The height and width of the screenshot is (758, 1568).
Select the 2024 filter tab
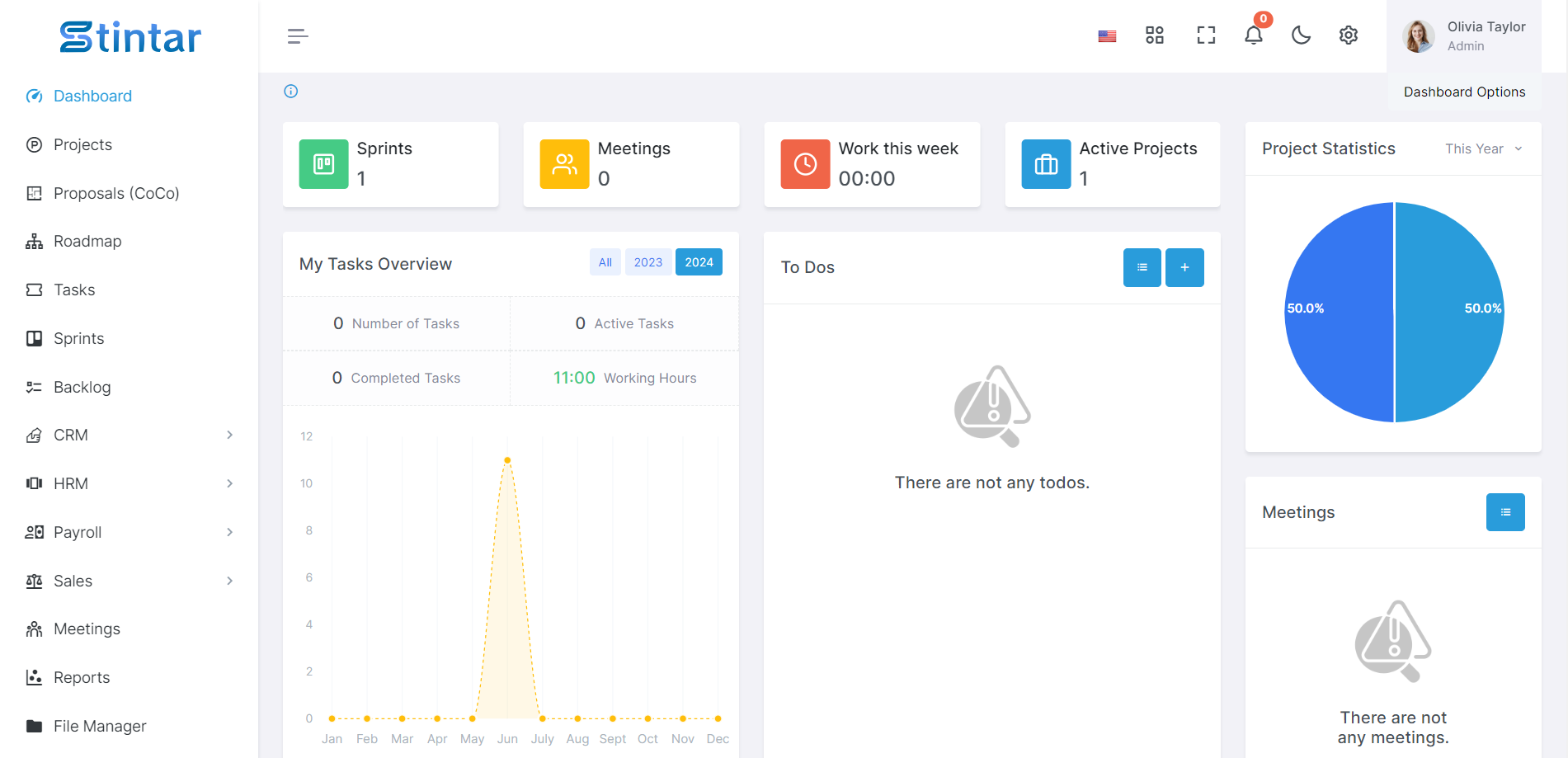pyautogui.click(x=699, y=262)
